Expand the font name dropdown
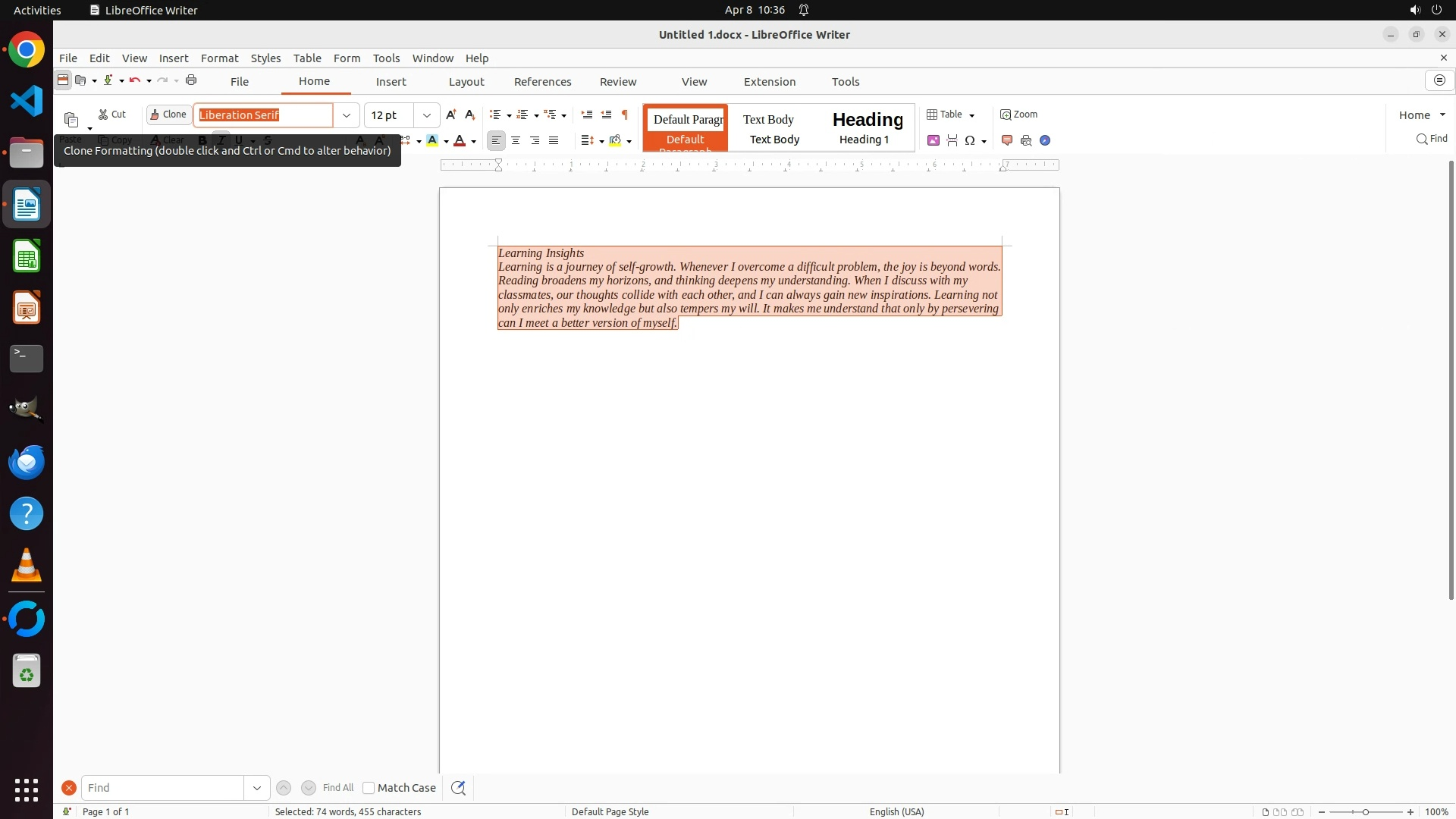Image resolution: width=1456 pixels, height=819 pixels. coord(347,115)
